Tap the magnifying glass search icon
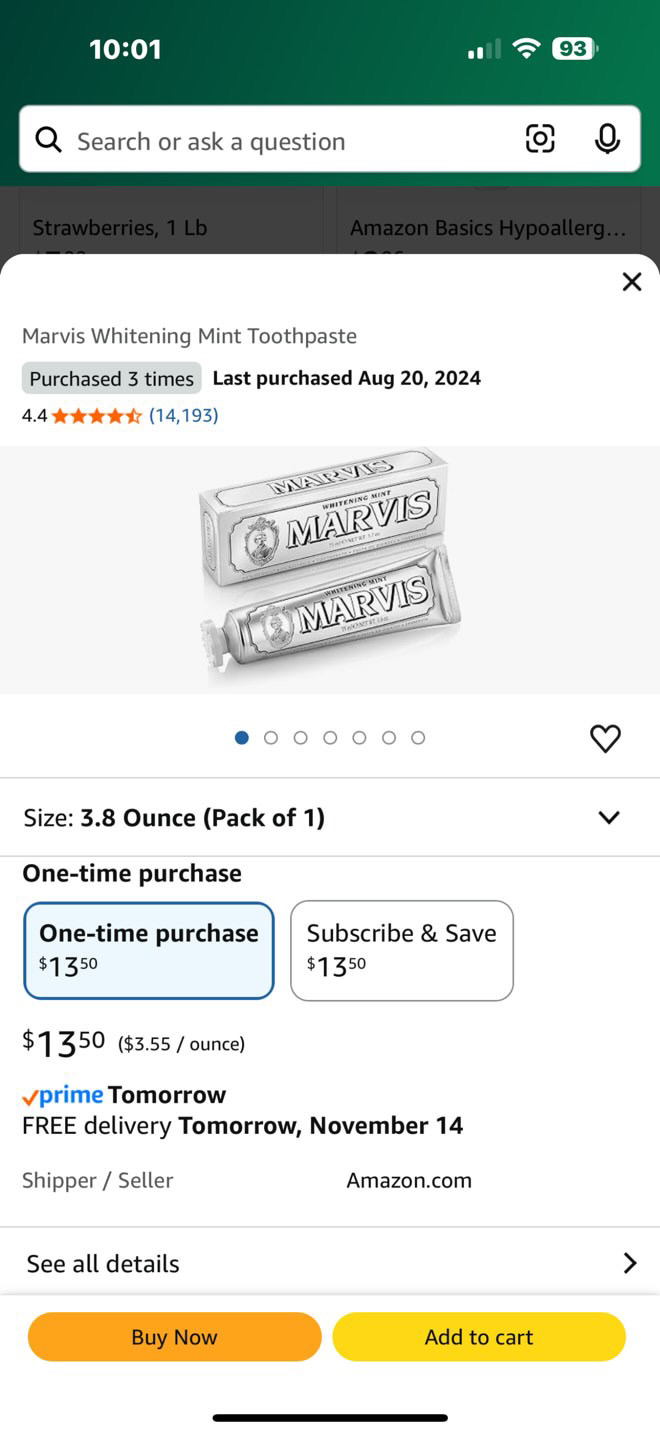Image resolution: width=660 pixels, height=1434 pixels. click(x=48, y=140)
